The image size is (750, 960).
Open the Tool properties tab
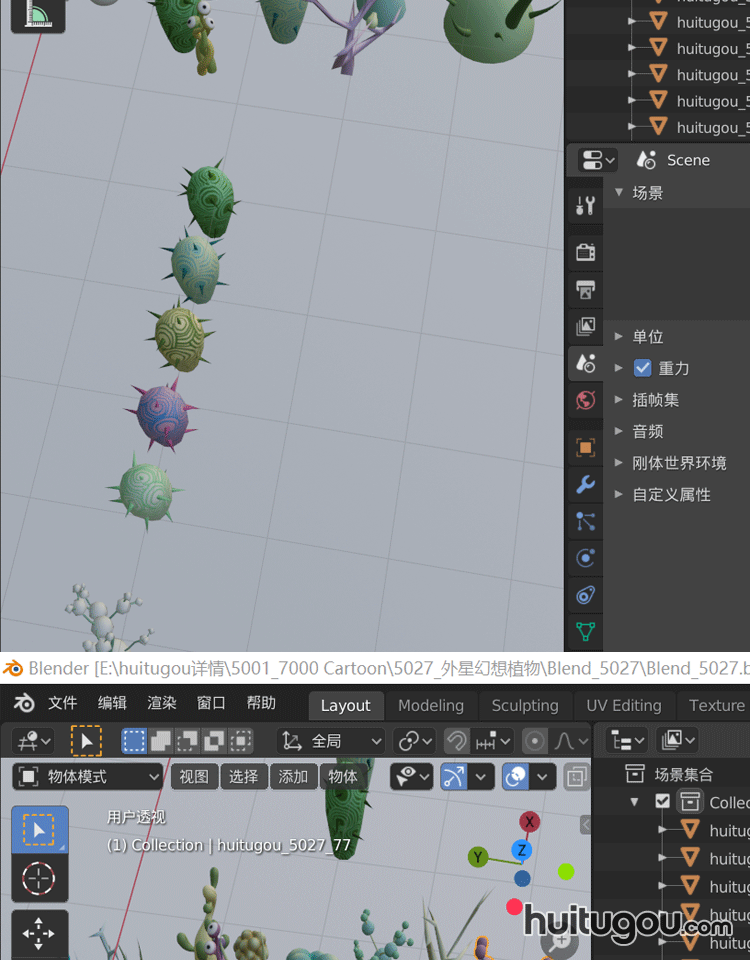pos(585,205)
